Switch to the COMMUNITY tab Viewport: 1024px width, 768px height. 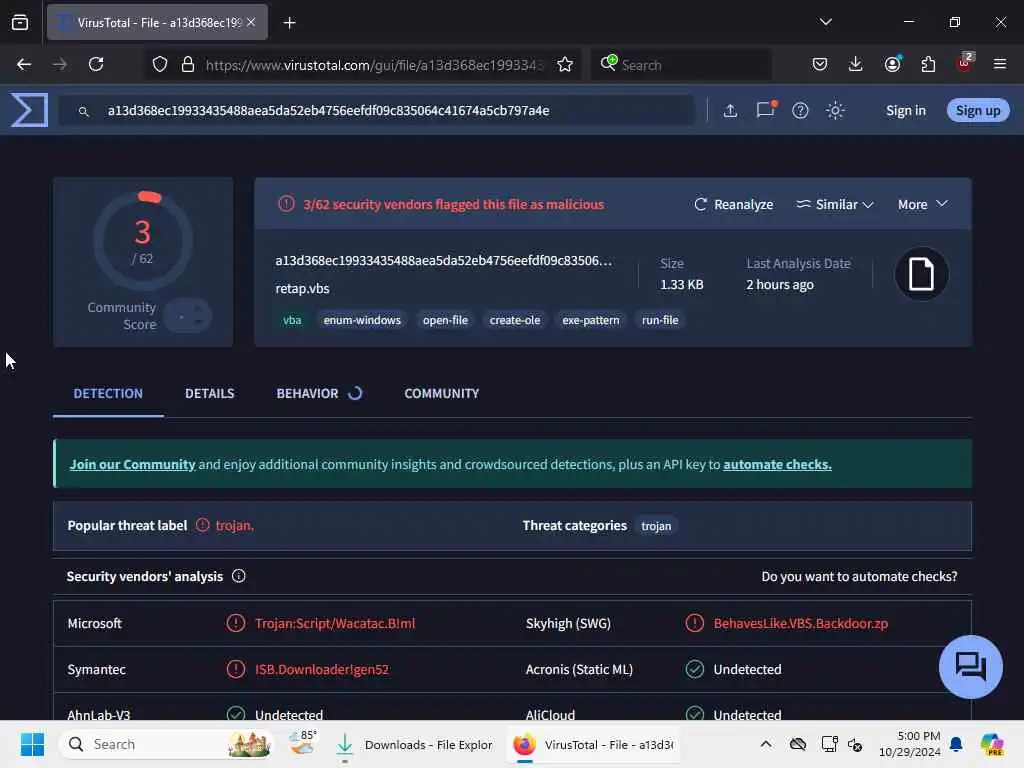click(441, 393)
